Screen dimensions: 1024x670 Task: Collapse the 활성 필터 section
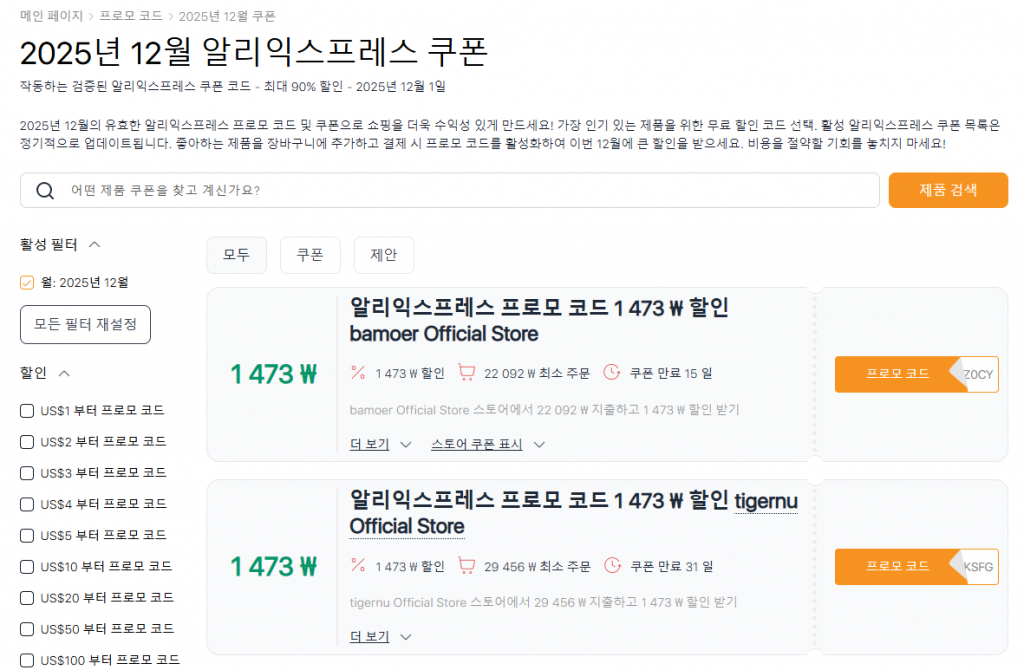click(95, 243)
